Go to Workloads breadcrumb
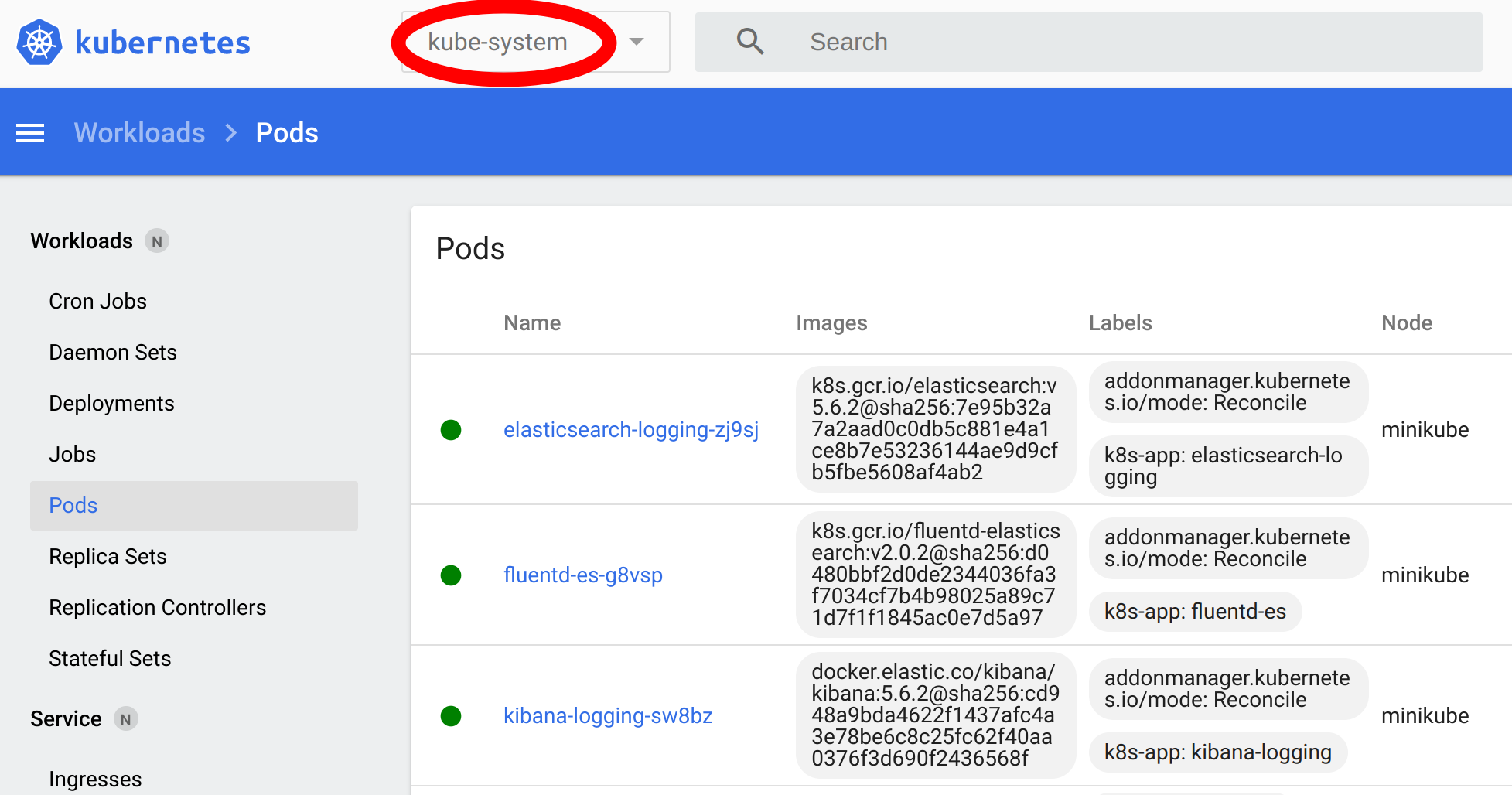The width and height of the screenshot is (1512, 795). 139,133
